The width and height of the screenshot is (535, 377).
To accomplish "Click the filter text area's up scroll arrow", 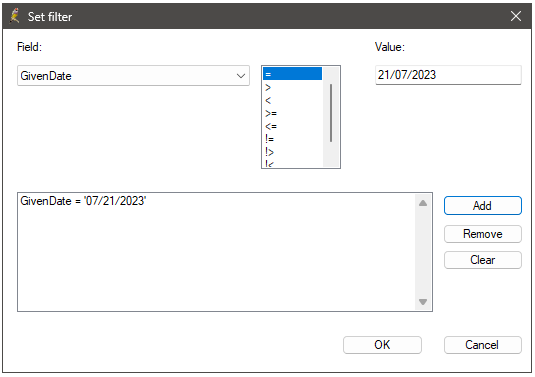I will click(423, 203).
